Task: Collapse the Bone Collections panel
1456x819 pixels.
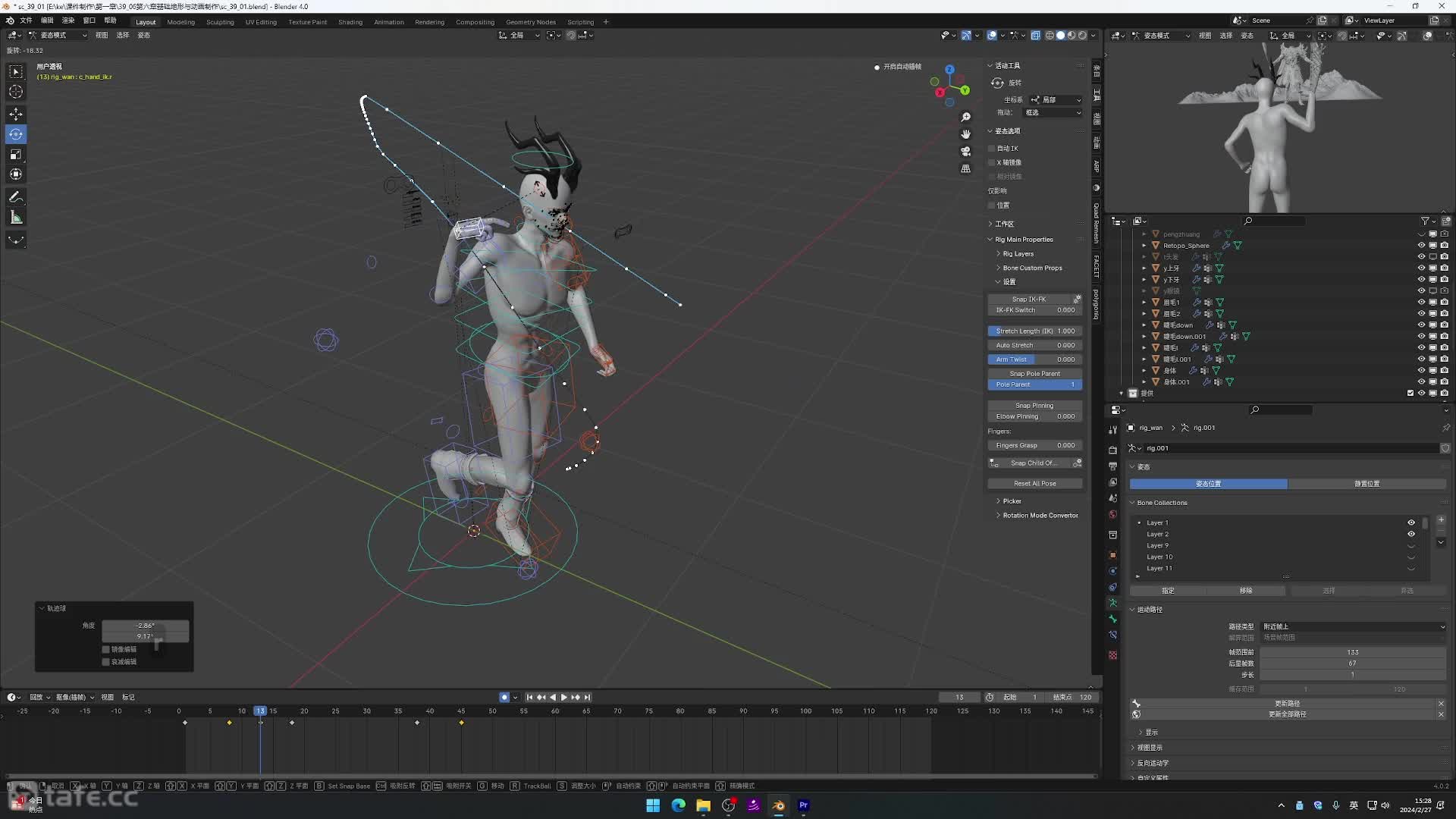Action: click(1161, 503)
